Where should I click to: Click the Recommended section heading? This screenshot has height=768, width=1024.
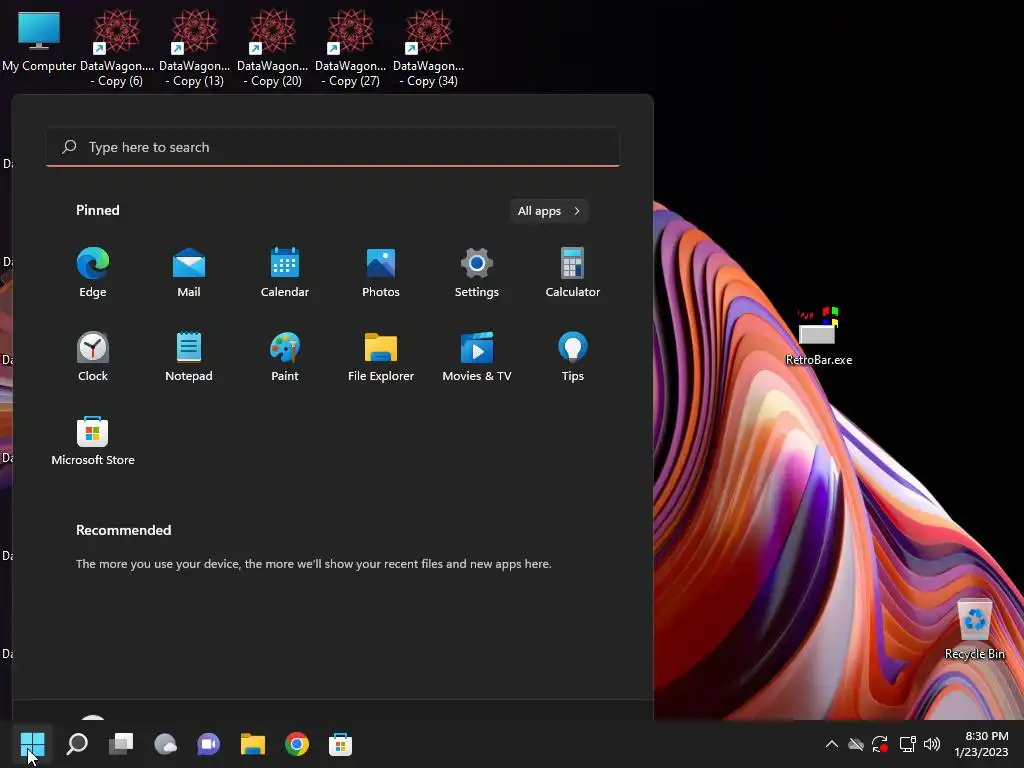click(123, 530)
